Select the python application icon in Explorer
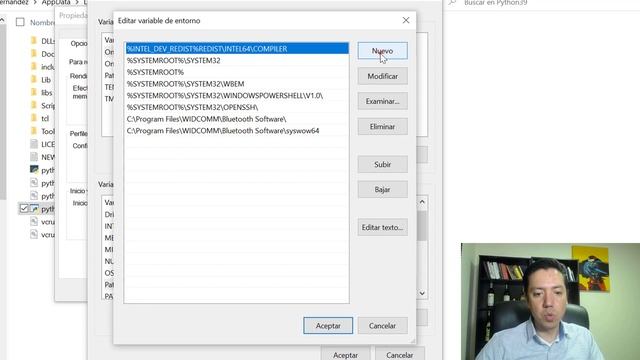The height and width of the screenshot is (360, 640). click(34, 170)
